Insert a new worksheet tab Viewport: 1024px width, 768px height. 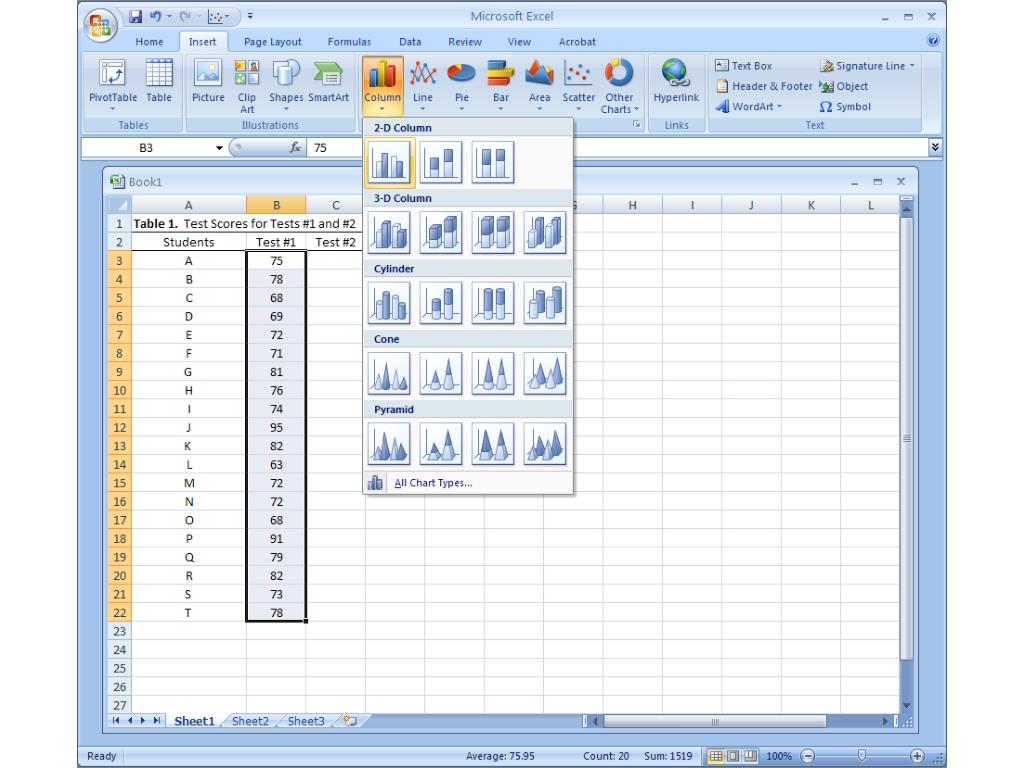351,721
